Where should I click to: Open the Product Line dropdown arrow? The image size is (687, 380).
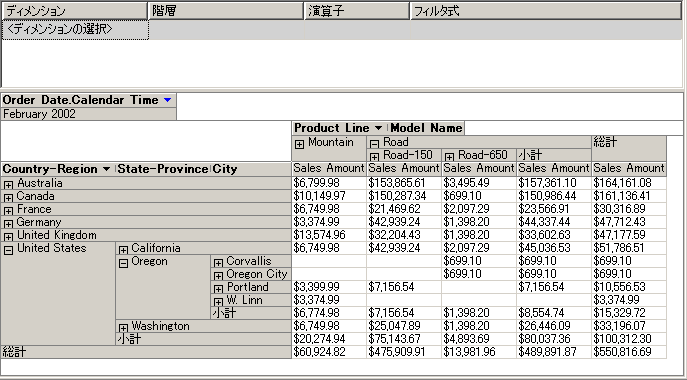point(379,128)
